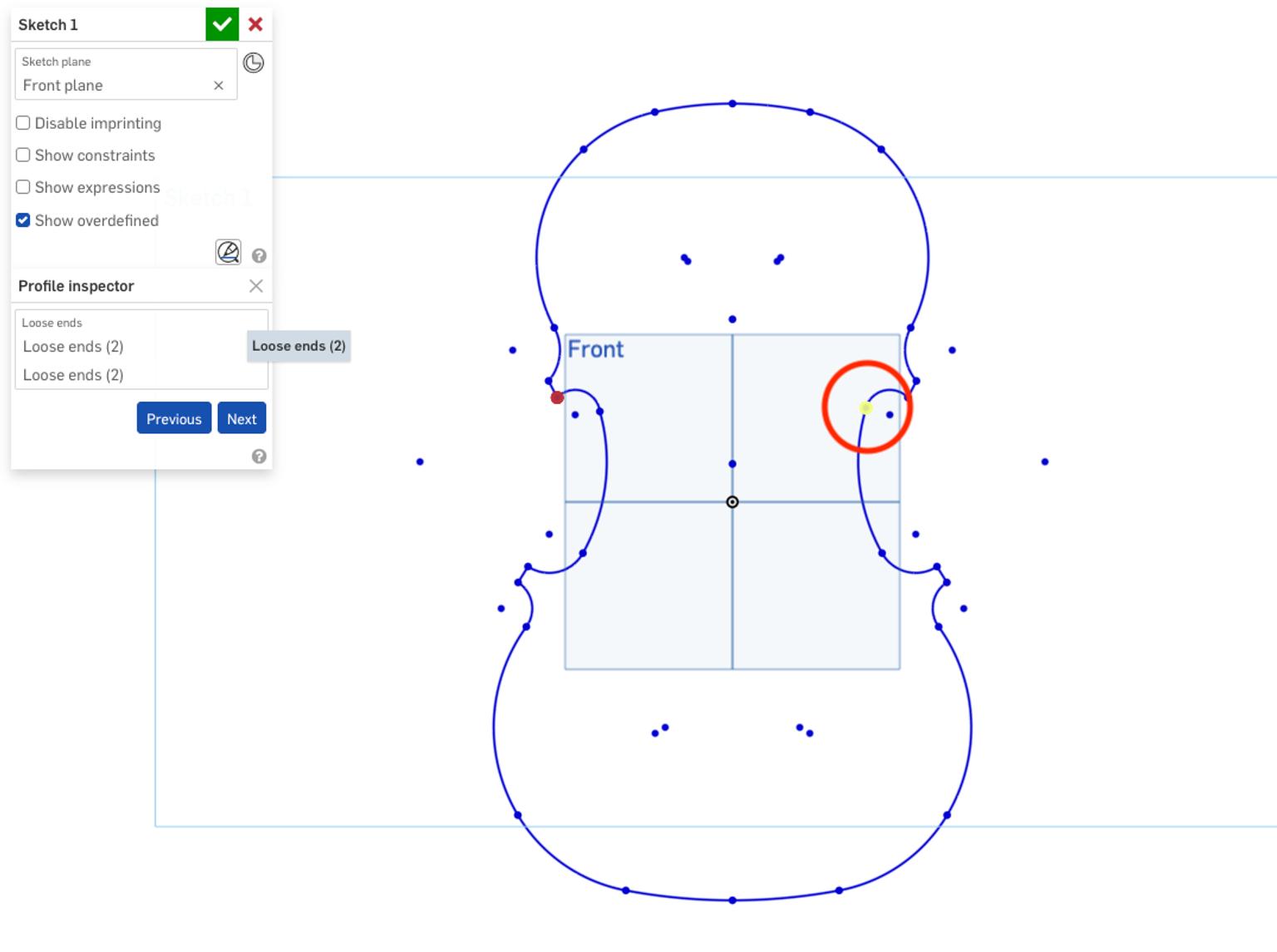Open help for the Sketch 1 dialog
This screenshot has width=1277, height=952.
[259, 254]
